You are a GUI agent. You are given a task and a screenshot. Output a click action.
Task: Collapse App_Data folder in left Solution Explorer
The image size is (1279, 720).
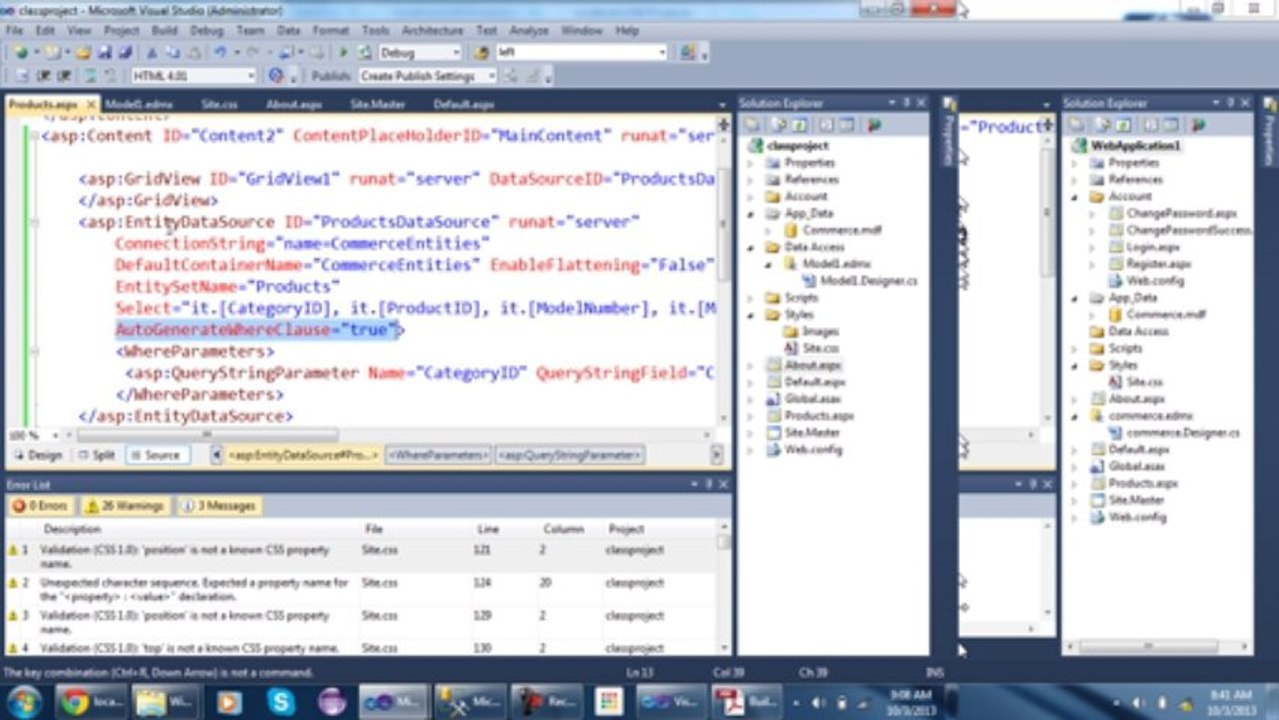tap(752, 213)
